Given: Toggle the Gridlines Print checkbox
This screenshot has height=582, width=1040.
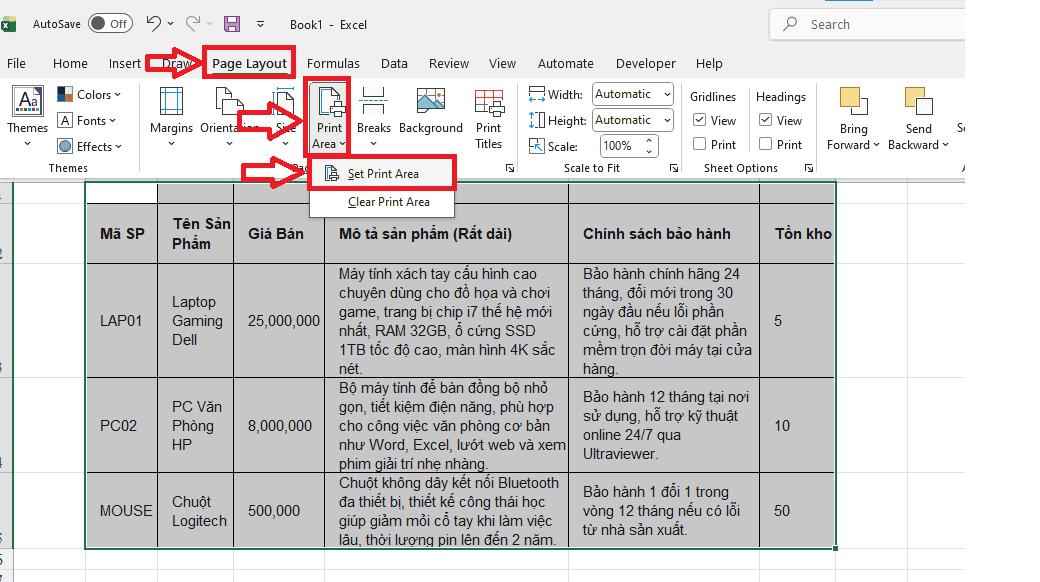Looking at the screenshot, I should [699, 144].
